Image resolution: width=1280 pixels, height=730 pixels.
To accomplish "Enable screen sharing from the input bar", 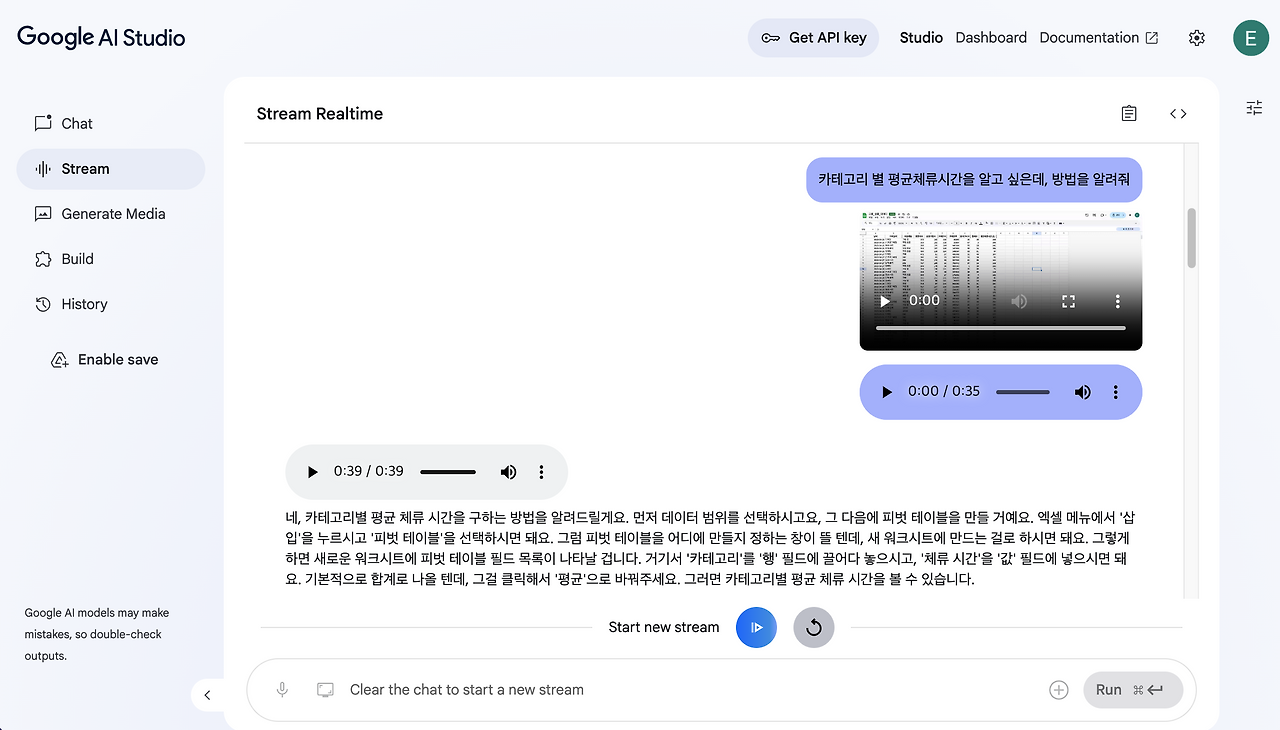I will point(325,689).
